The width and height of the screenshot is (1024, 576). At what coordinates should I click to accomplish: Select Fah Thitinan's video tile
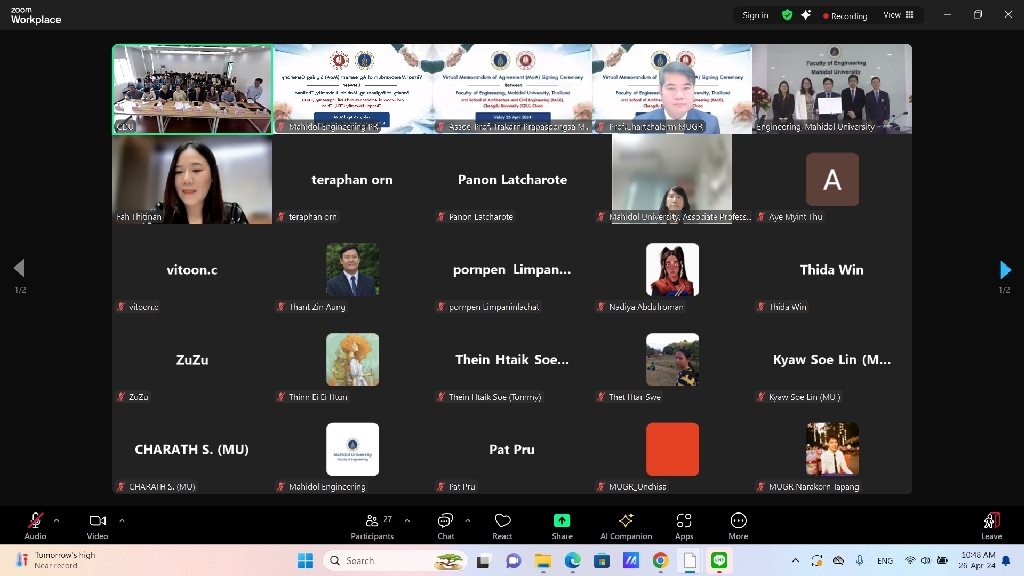point(192,179)
